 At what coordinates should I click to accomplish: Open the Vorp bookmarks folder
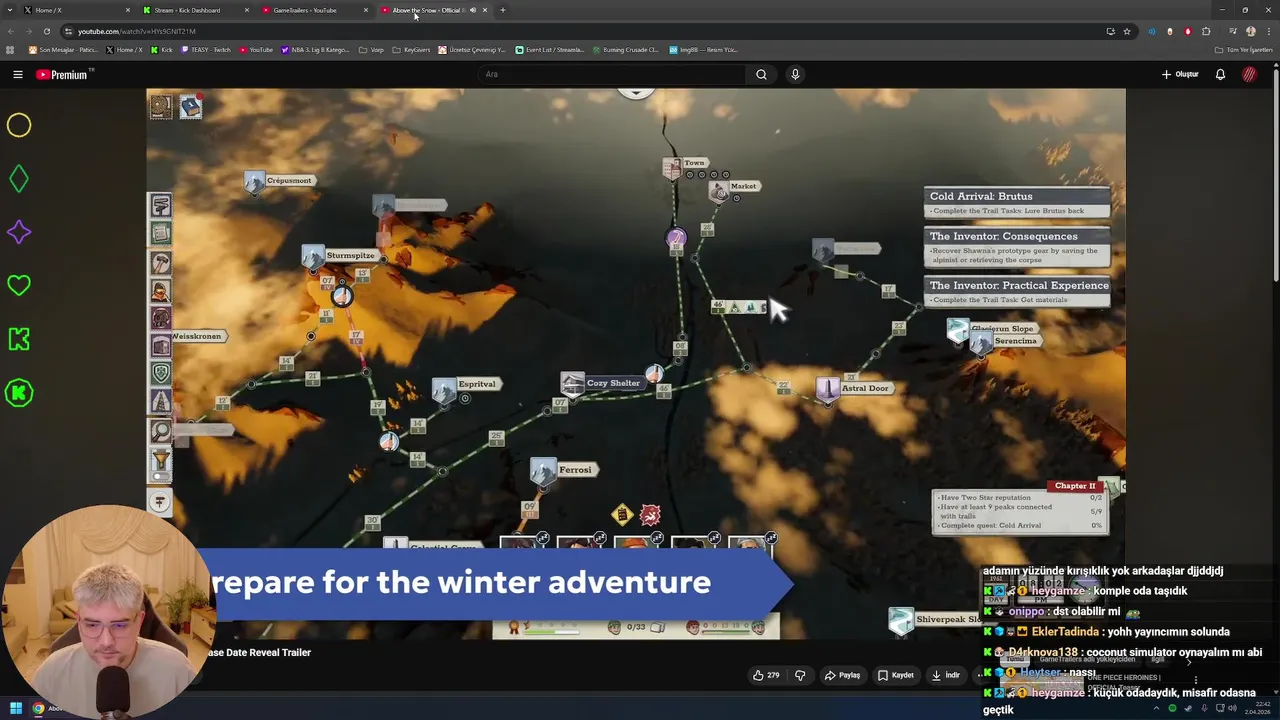coord(371,49)
